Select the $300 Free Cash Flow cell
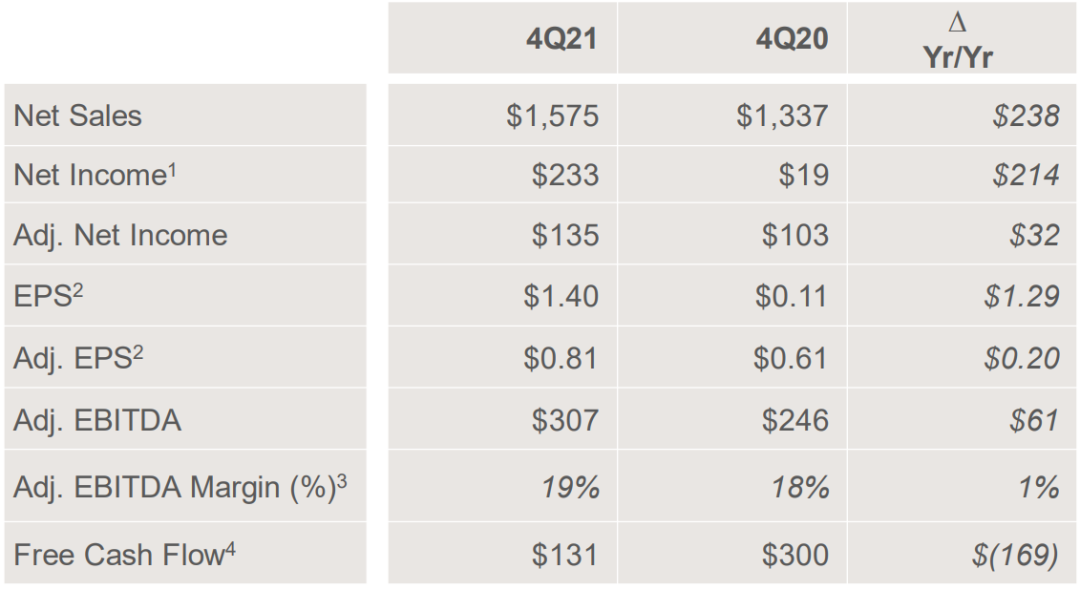 [795, 555]
